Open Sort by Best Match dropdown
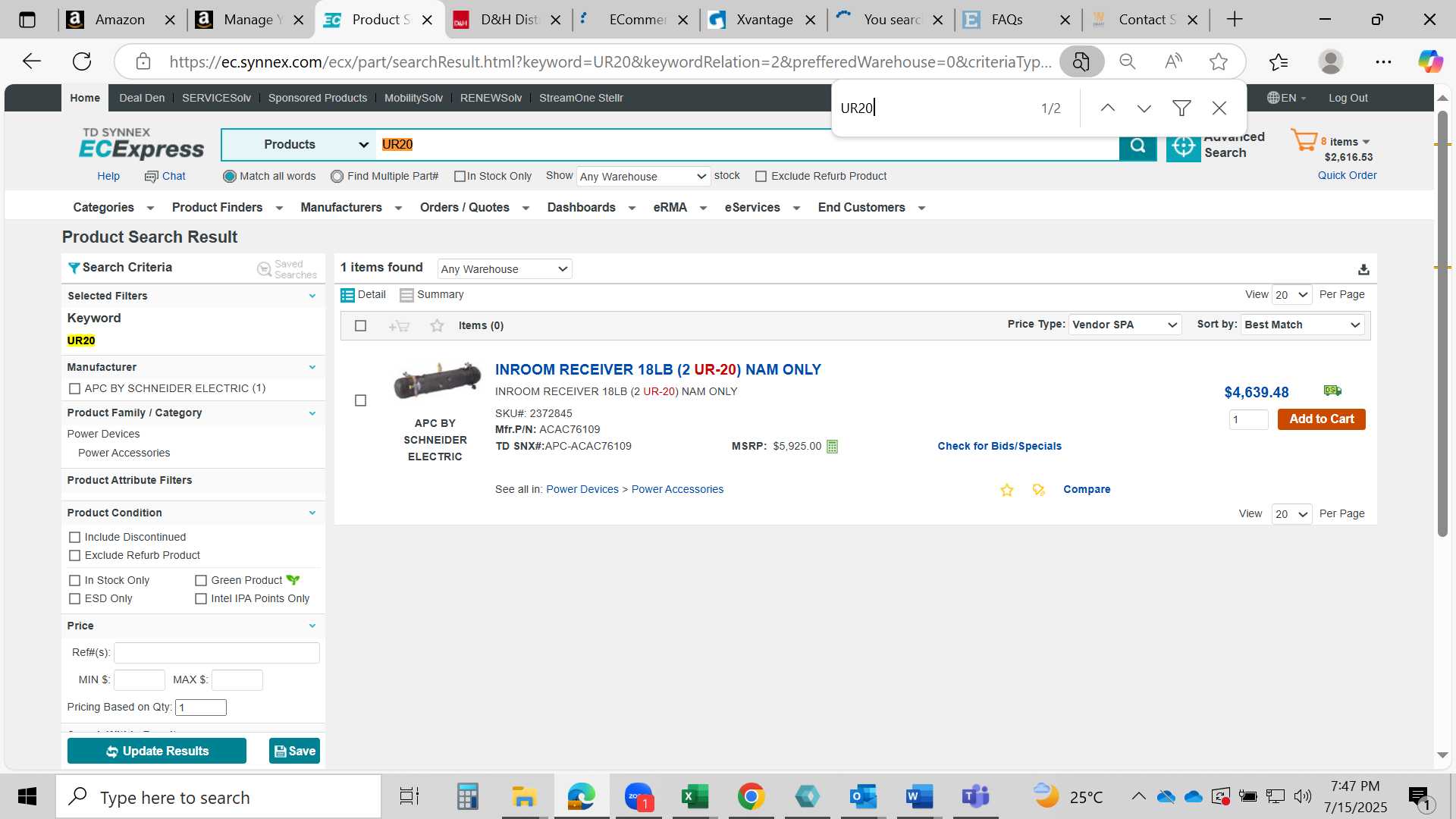Viewport: 1456px width, 819px height. pos(1302,325)
